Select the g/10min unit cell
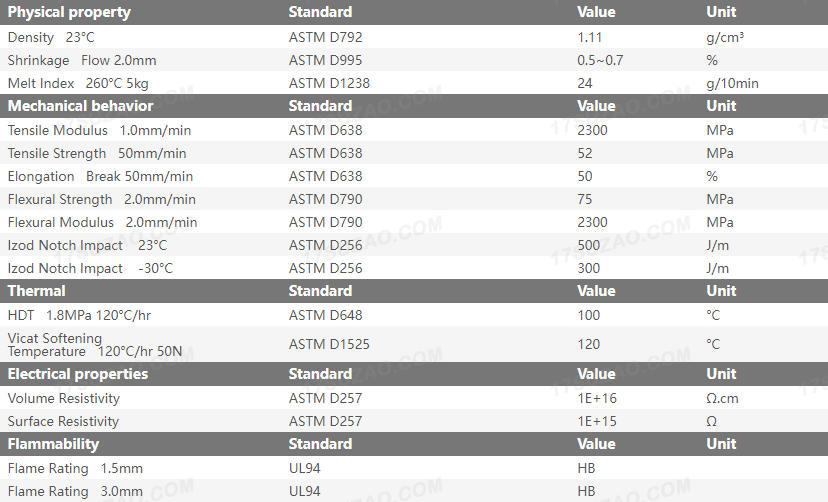This screenshot has width=828, height=502. [732, 83]
